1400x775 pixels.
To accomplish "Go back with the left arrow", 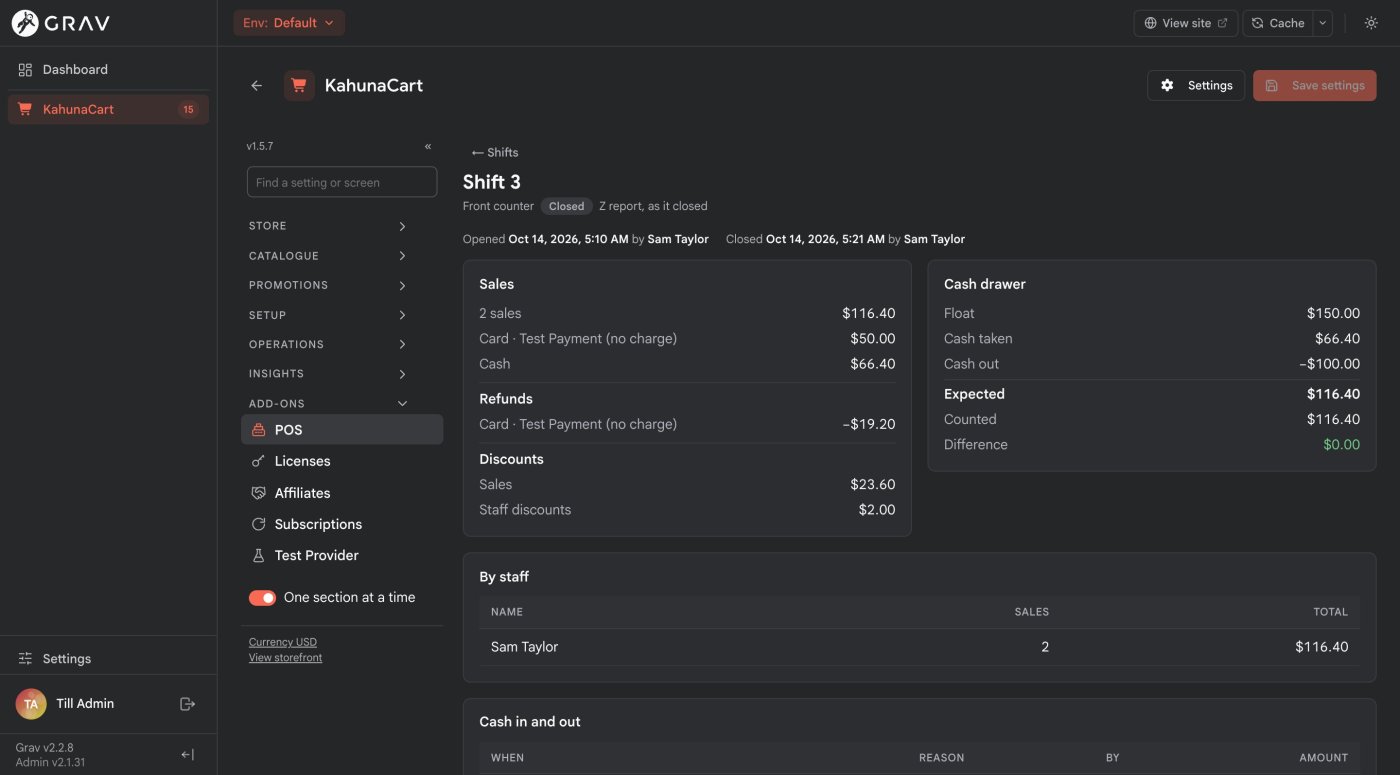I will 257,85.
